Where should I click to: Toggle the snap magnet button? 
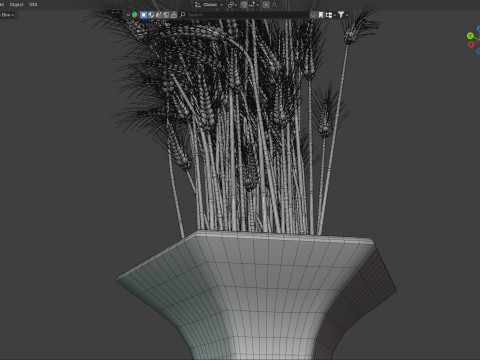(x=244, y=5)
